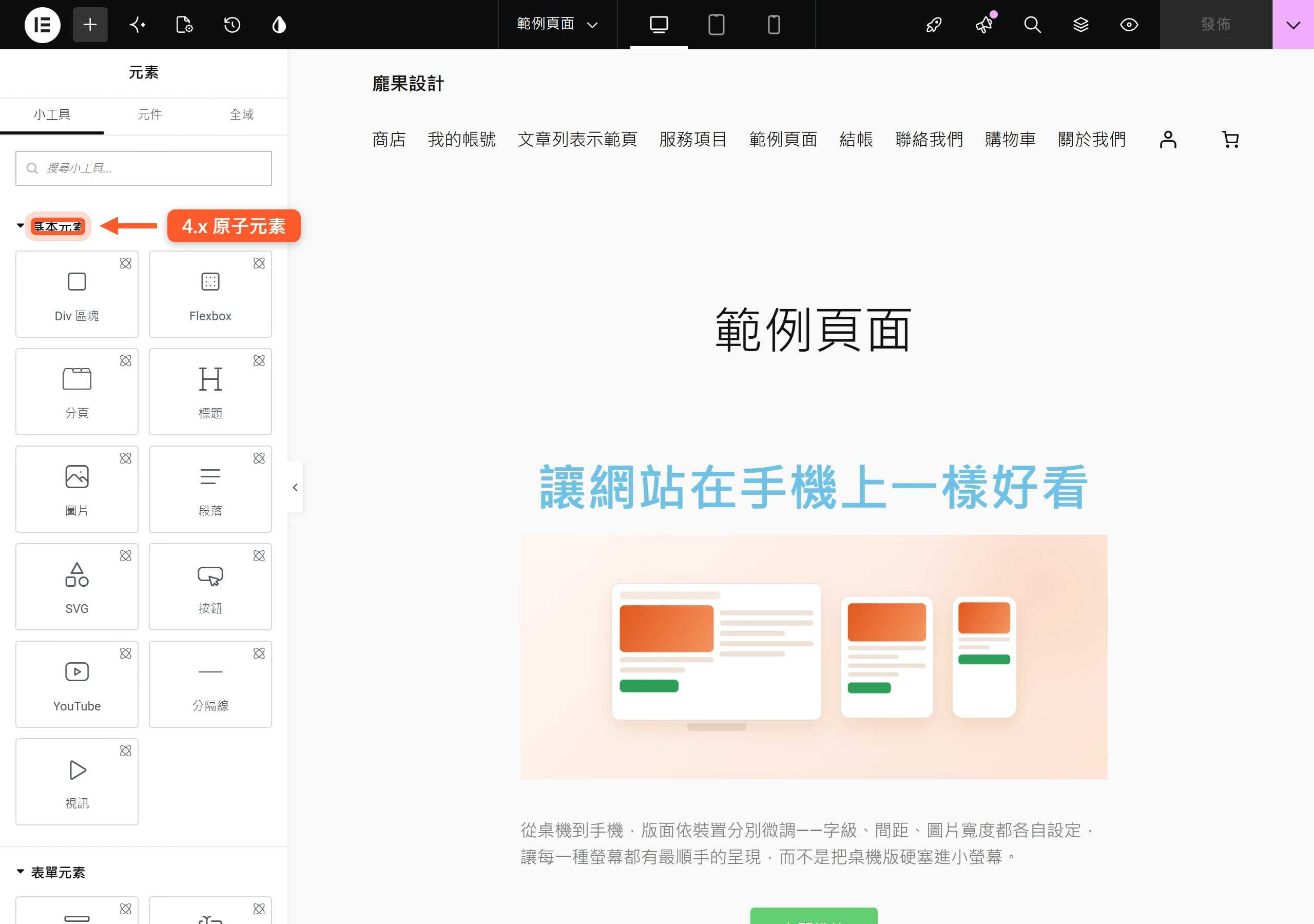The width and height of the screenshot is (1314, 924).
Task: Select the YouTube widget
Action: pos(76,684)
